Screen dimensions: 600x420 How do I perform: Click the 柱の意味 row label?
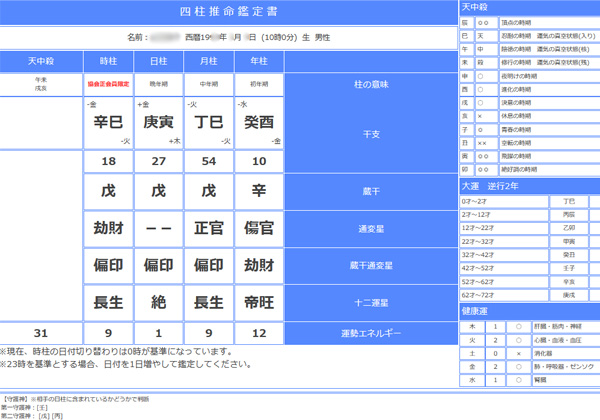pos(371,85)
